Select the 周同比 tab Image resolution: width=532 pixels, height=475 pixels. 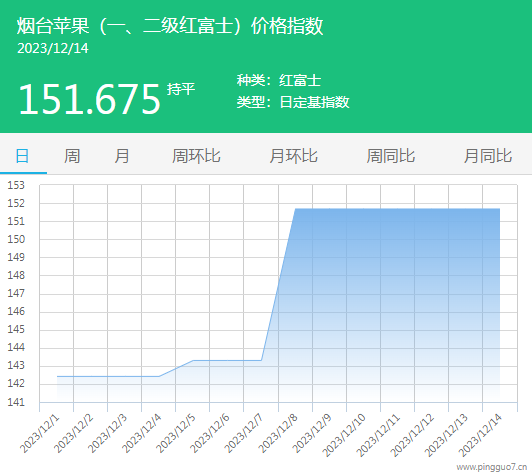(x=391, y=156)
